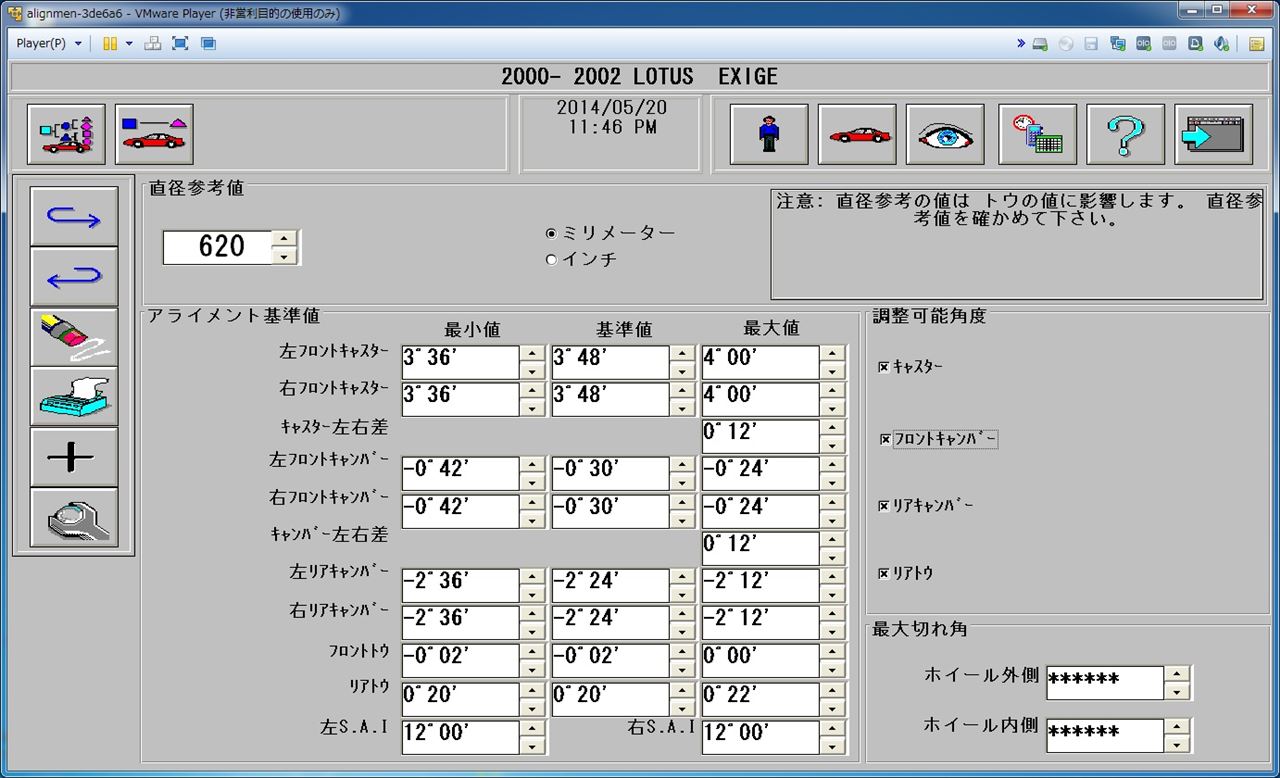Click the ホイール内側 masked field
This screenshot has width=1280, height=778.
coord(1105,735)
